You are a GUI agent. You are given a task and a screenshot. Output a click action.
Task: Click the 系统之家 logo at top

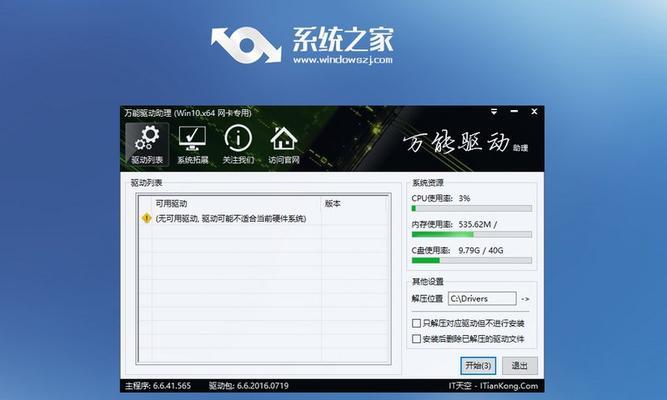[302, 45]
